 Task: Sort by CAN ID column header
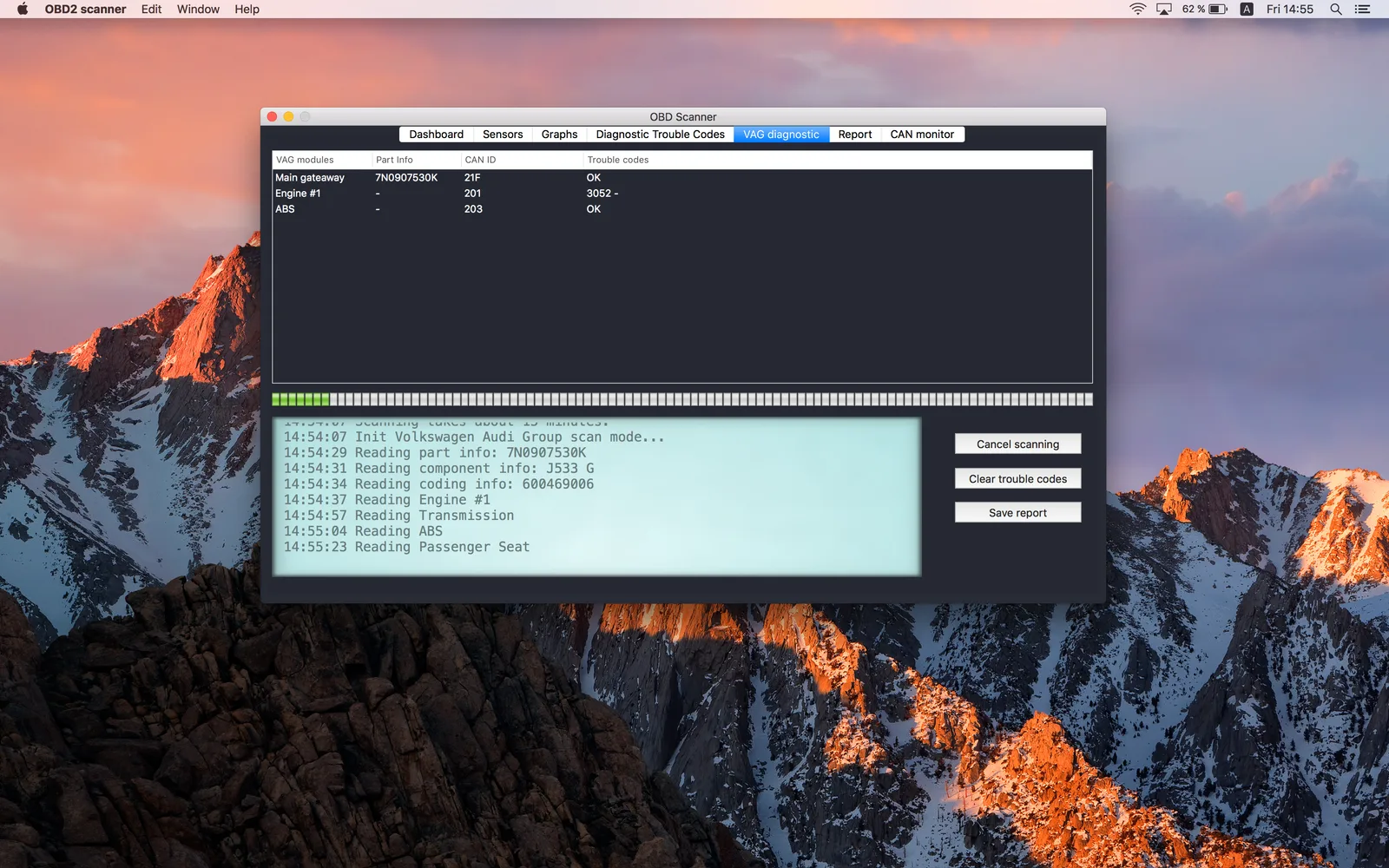[522, 160]
